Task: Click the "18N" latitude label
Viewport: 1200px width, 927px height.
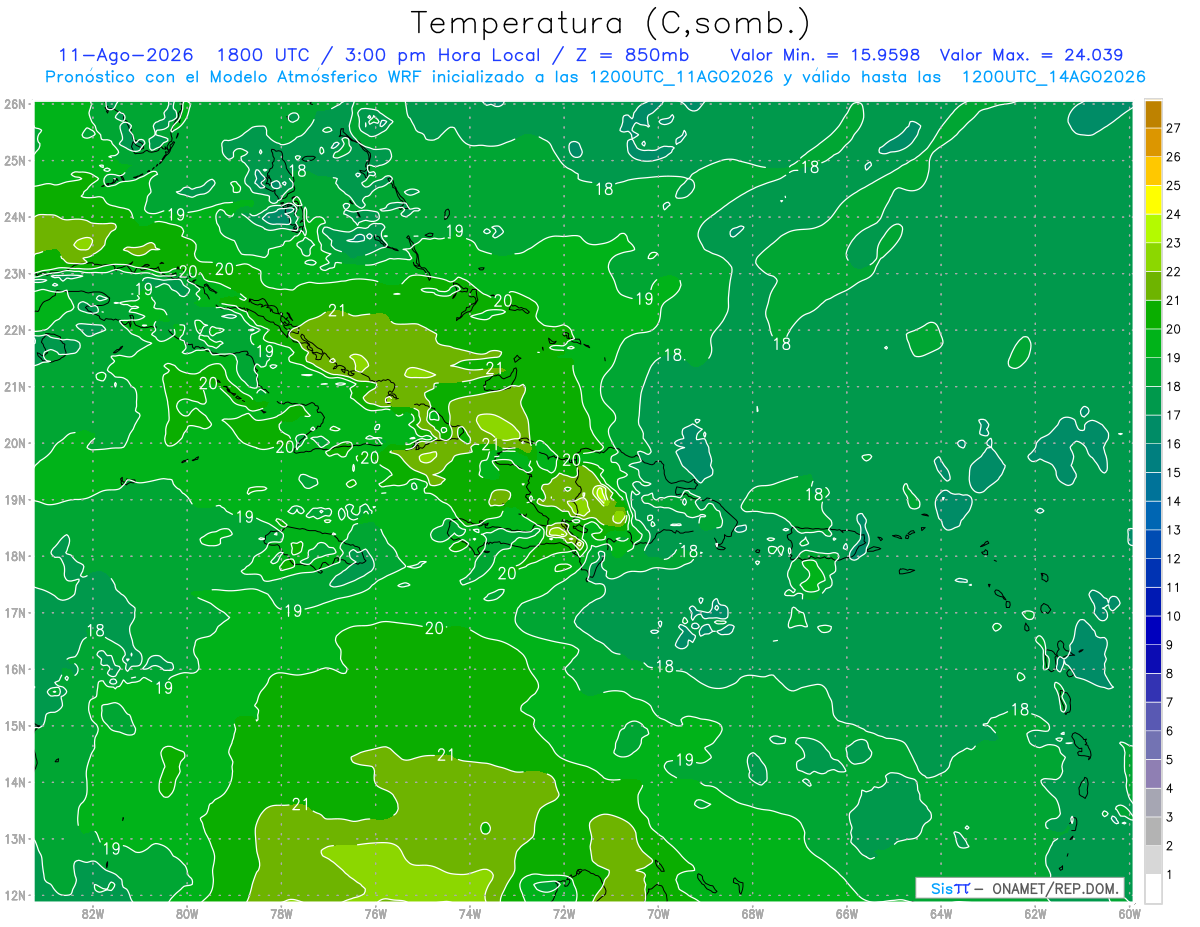Action: click(16, 556)
